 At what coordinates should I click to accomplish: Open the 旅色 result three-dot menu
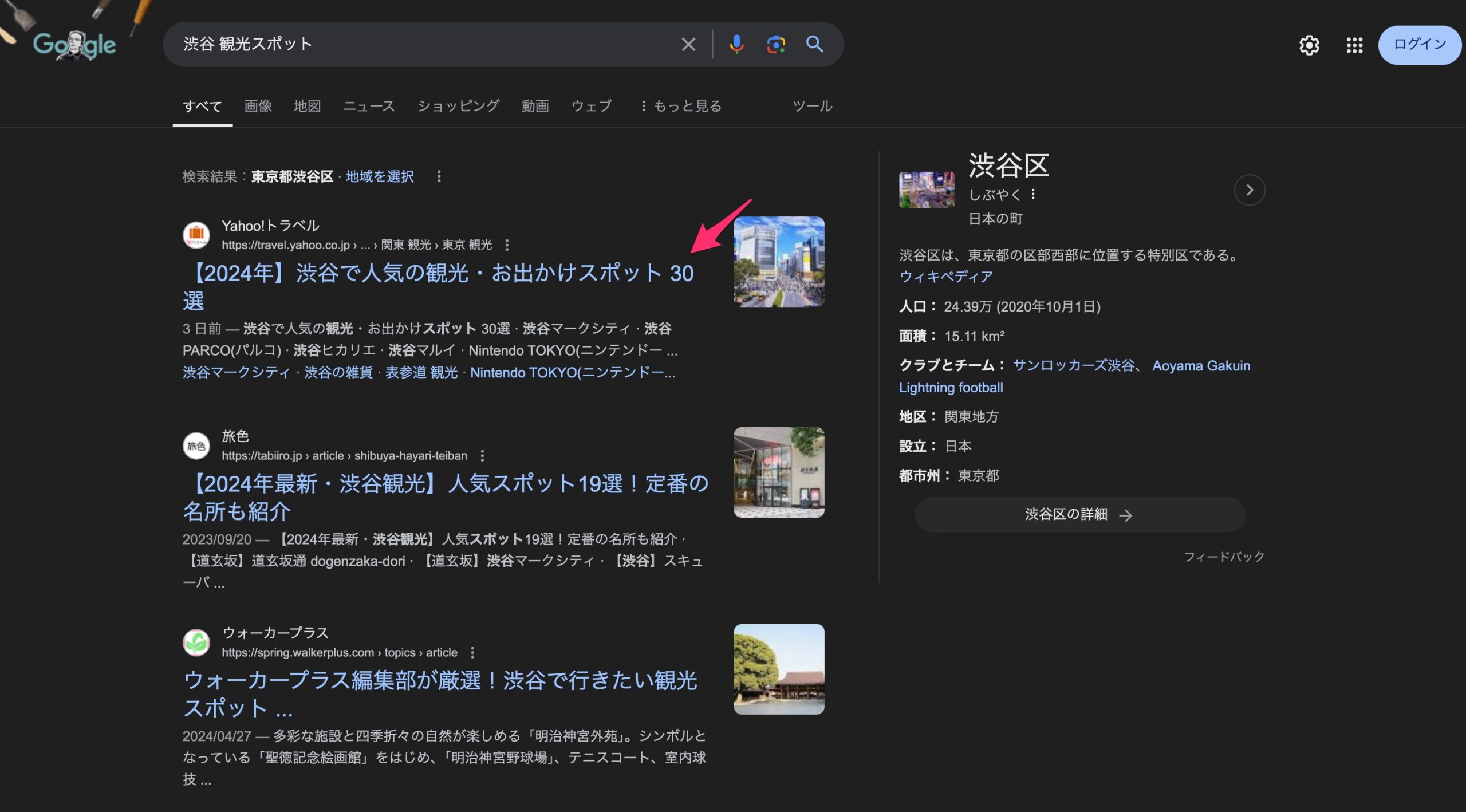pos(482,456)
